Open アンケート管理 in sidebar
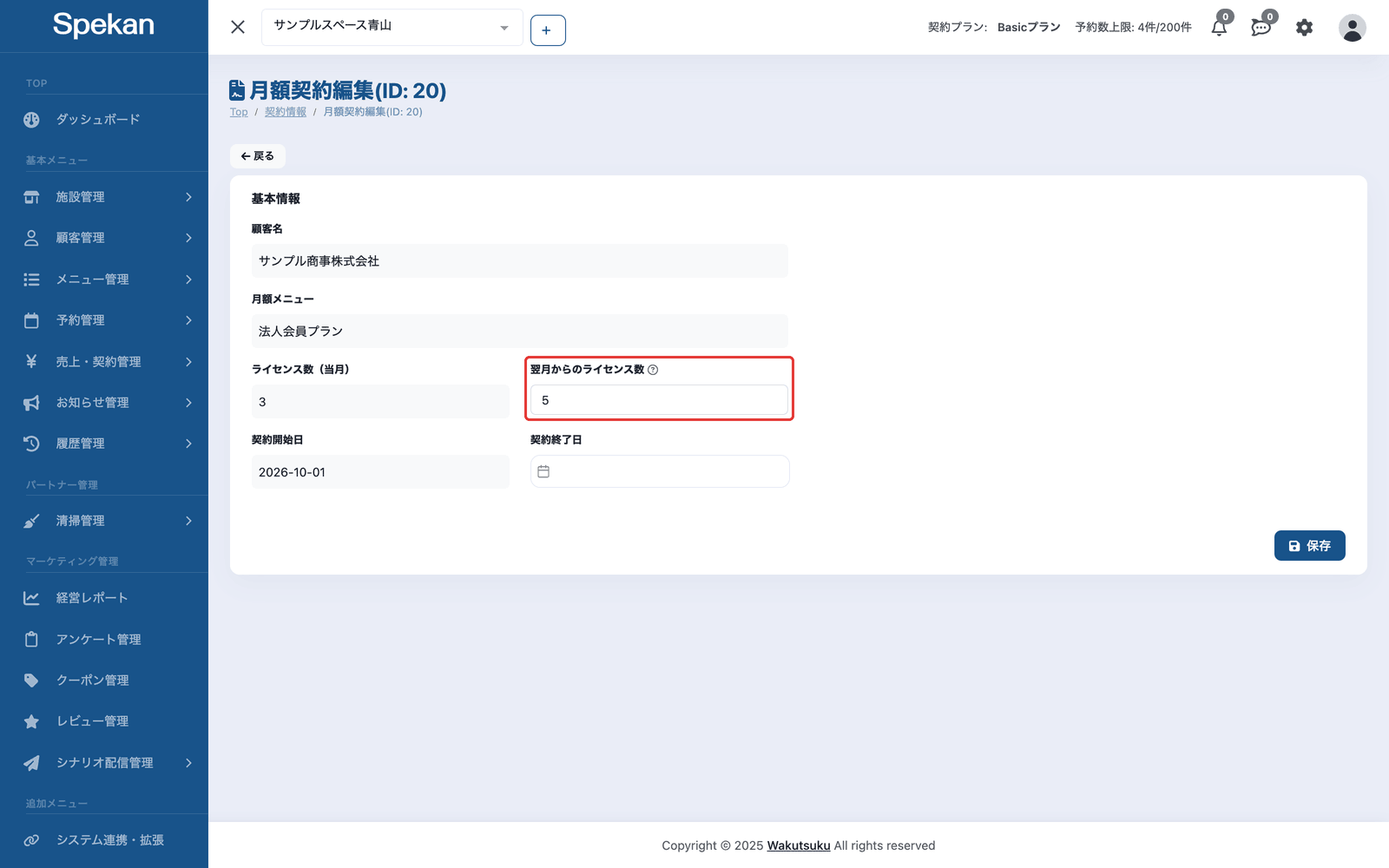1389x868 pixels. 104,640
